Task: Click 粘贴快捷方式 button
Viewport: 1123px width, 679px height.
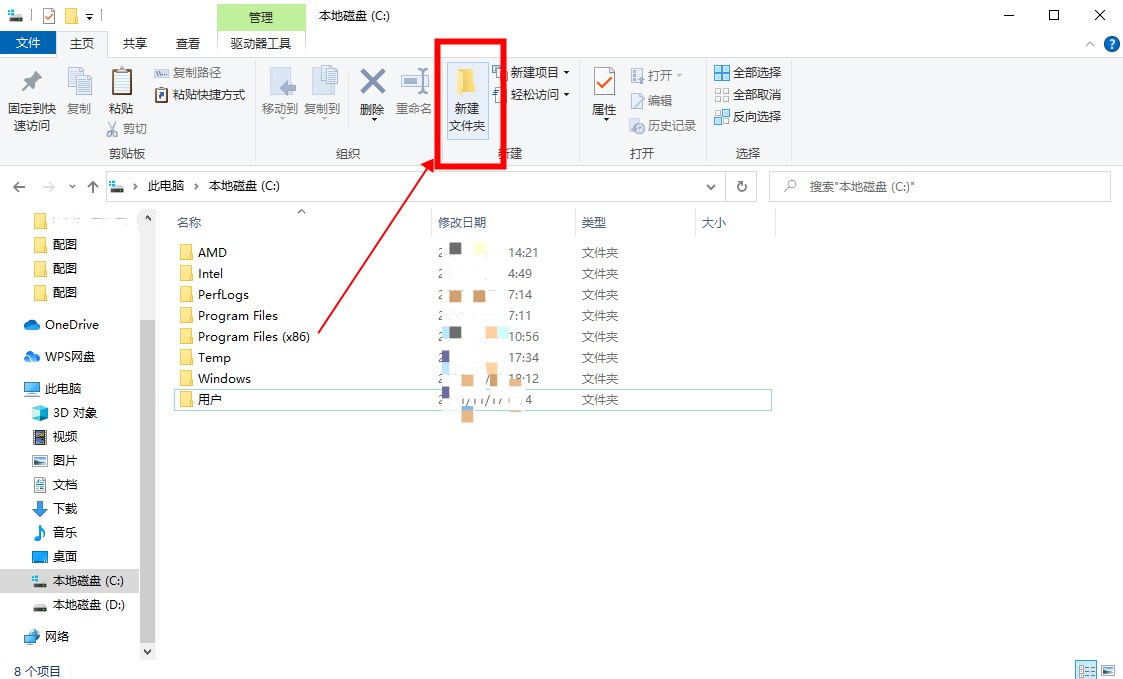Action: 200,95
